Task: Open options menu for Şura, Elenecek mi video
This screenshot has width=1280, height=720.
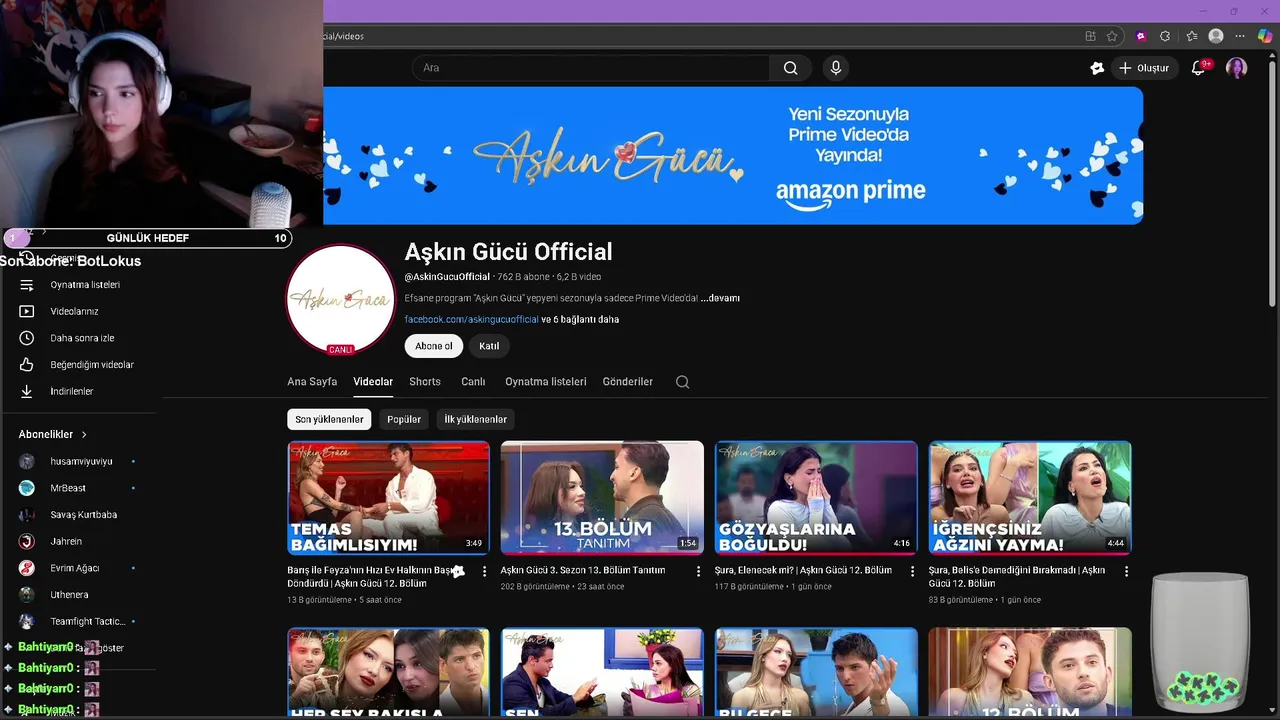Action: click(912, 571)
